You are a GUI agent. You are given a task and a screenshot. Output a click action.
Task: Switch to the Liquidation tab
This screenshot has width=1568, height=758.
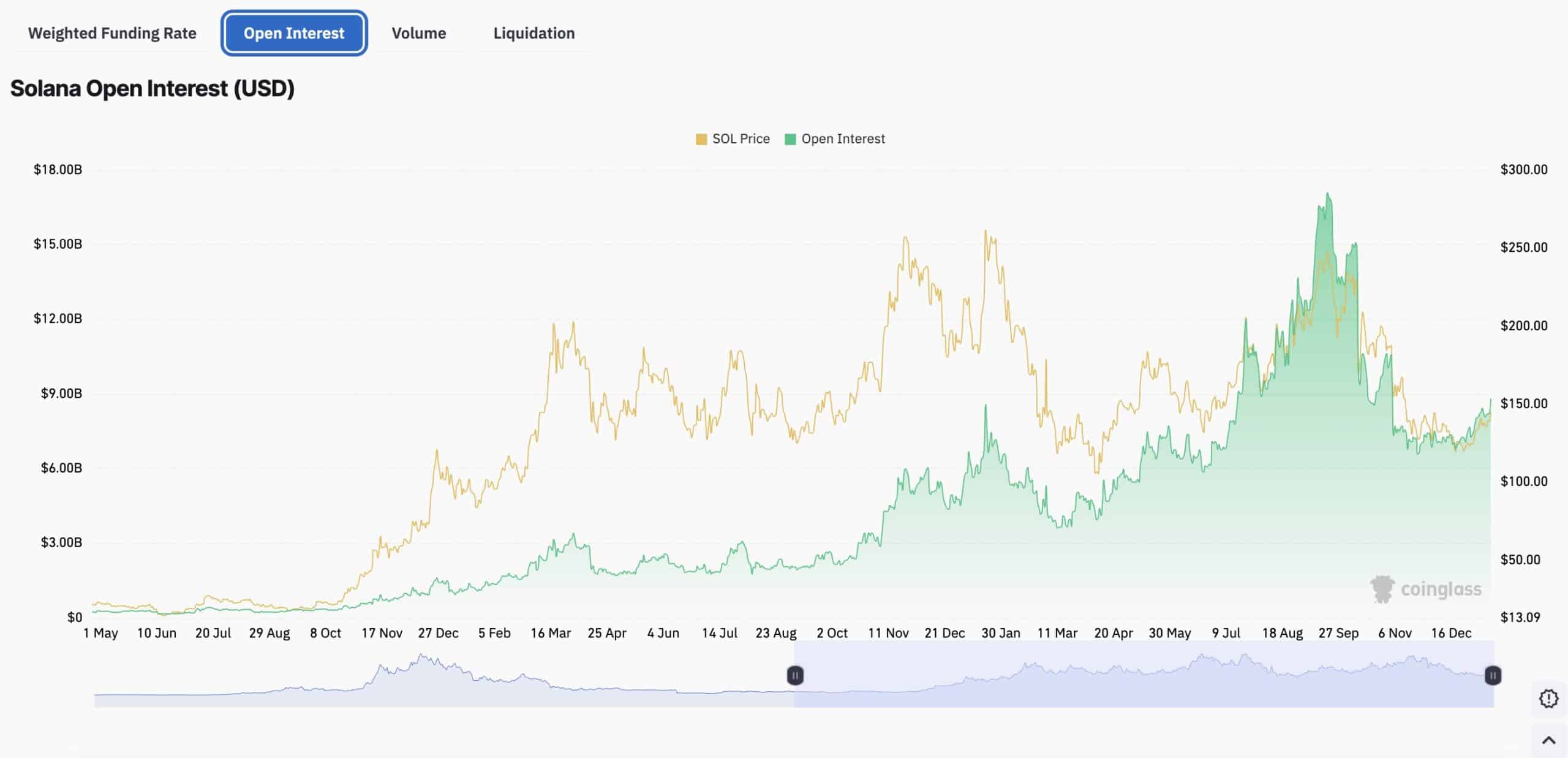534,33
